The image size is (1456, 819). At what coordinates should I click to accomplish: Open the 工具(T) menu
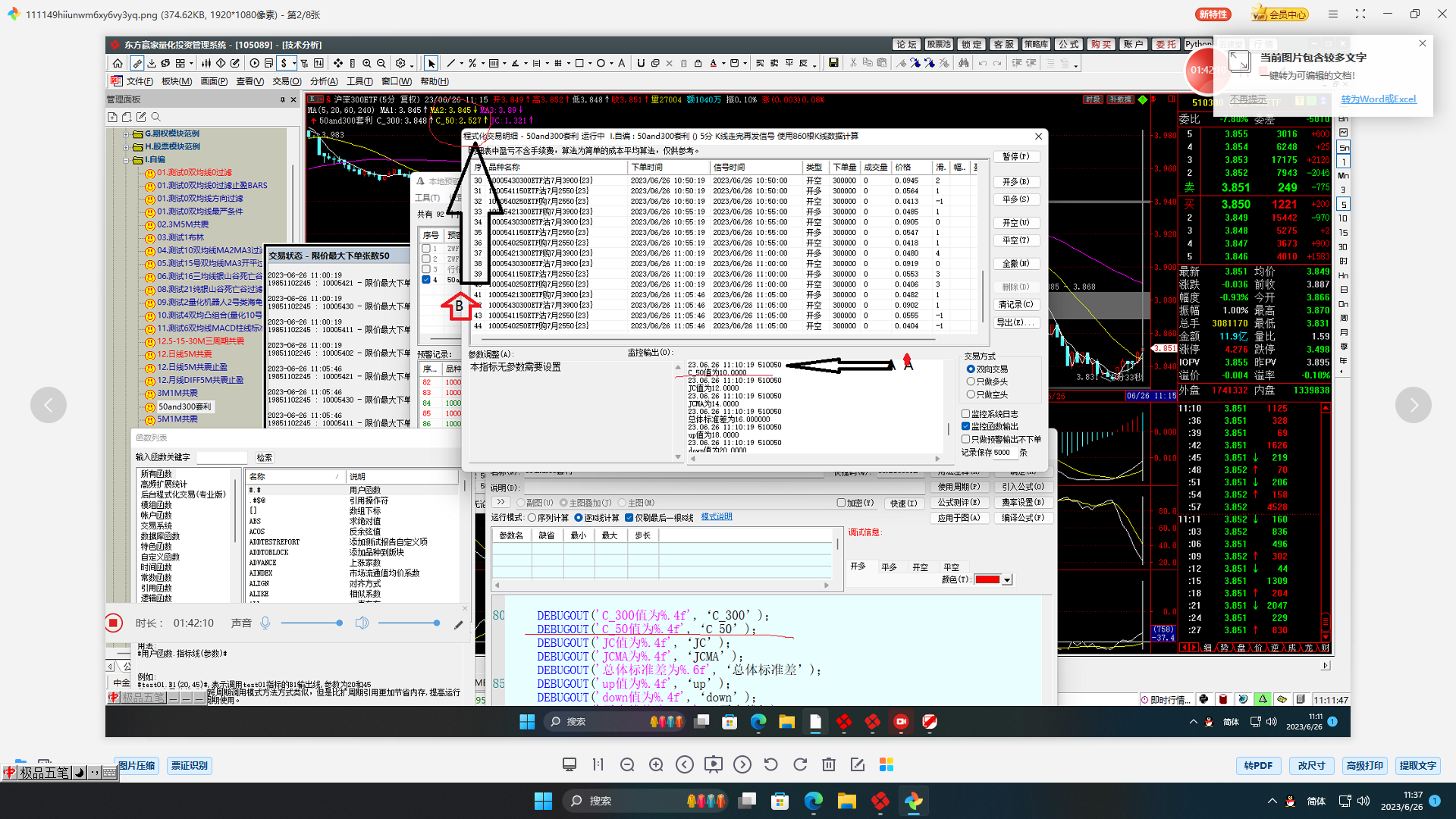pyautogui.click(x=359, y=81)
